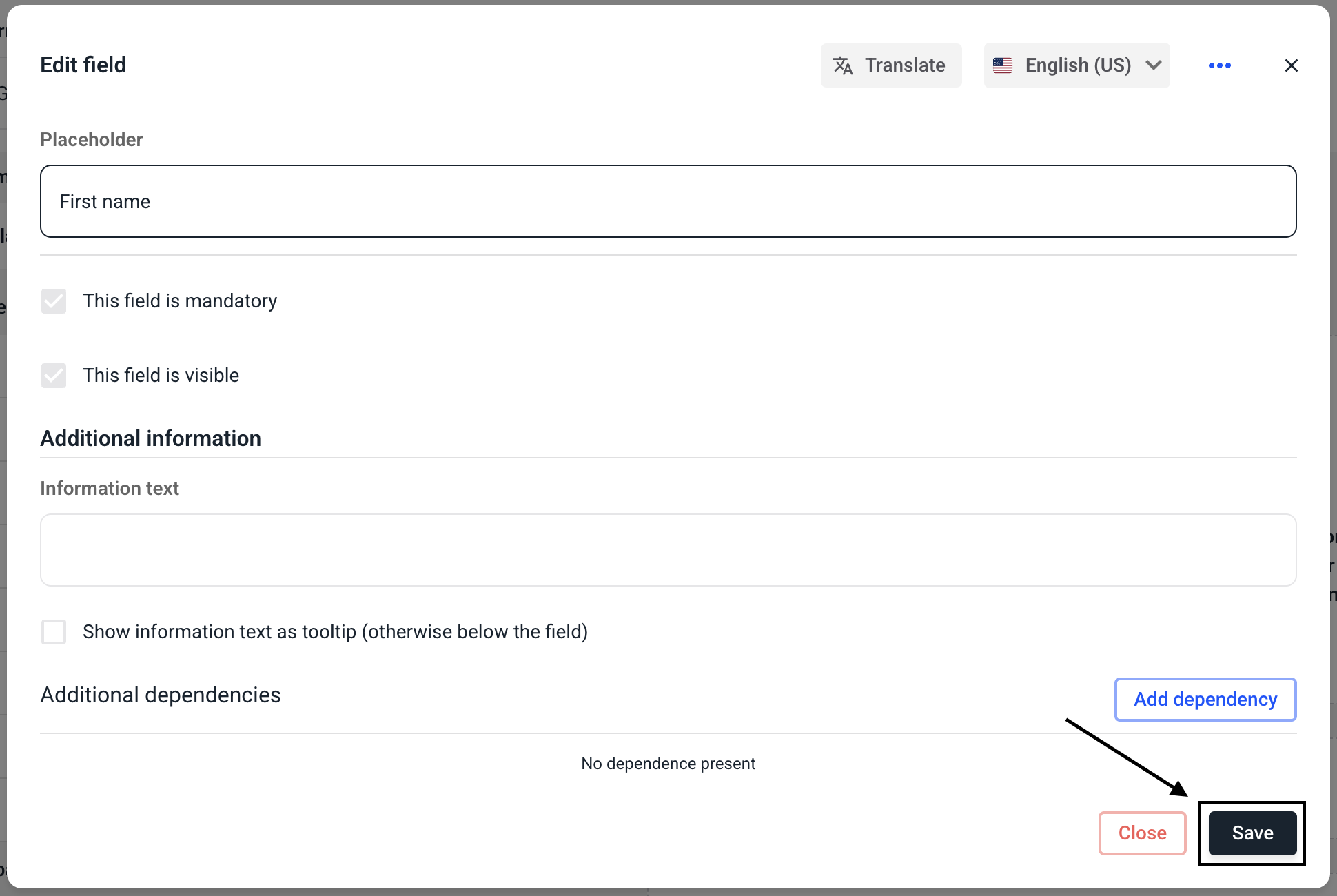Screen dimensions: 1337x896
Task: Expand the language chevron arrow
Action: click(x=1154, y=65)
